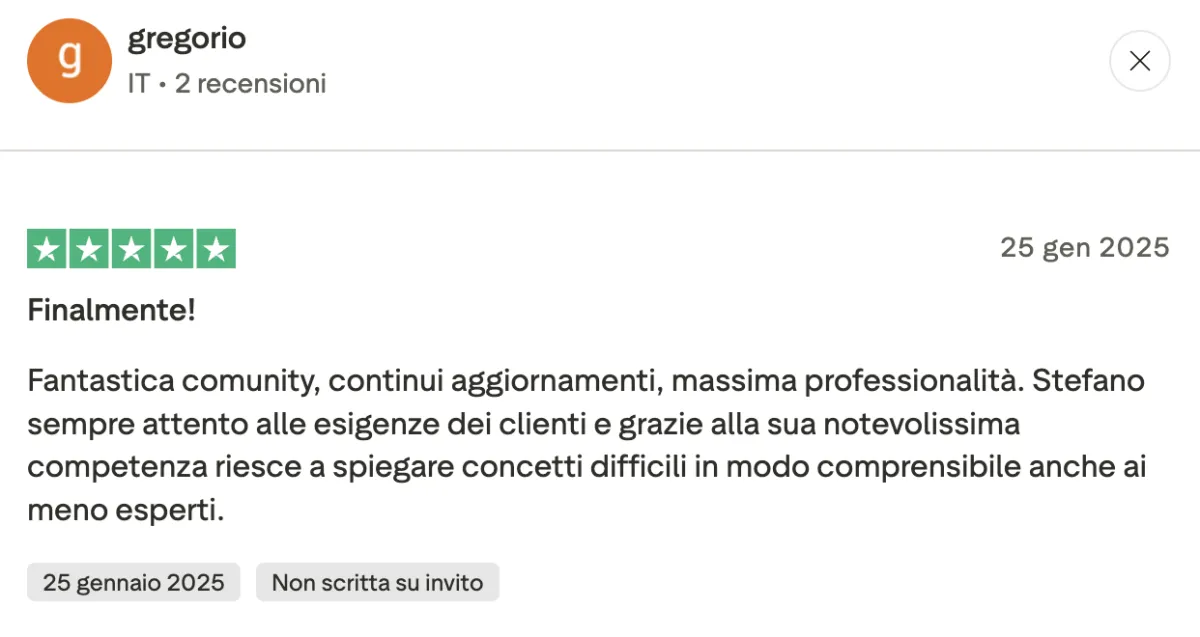Click the "Finalmente!" review title
1200x637 pixels.
(x=111, y=310)
